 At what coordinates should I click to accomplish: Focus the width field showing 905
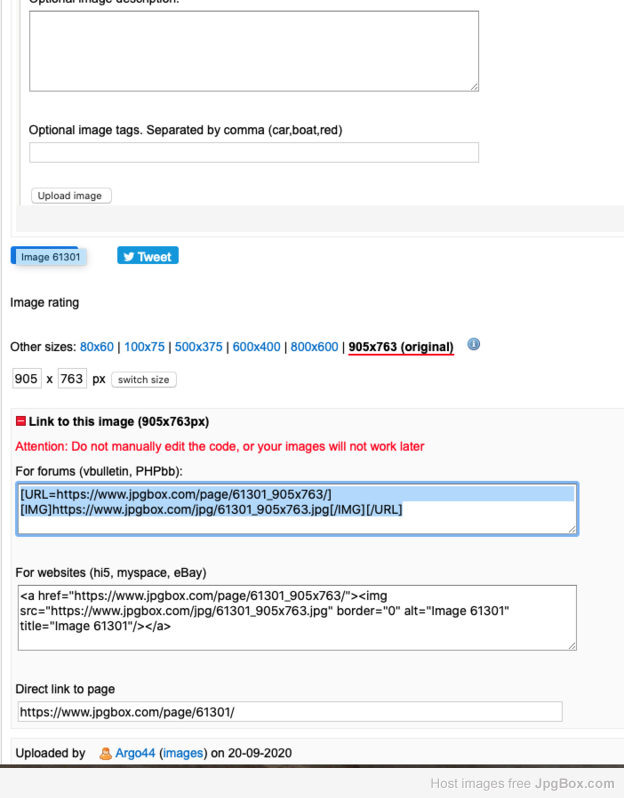pos(26,379)
